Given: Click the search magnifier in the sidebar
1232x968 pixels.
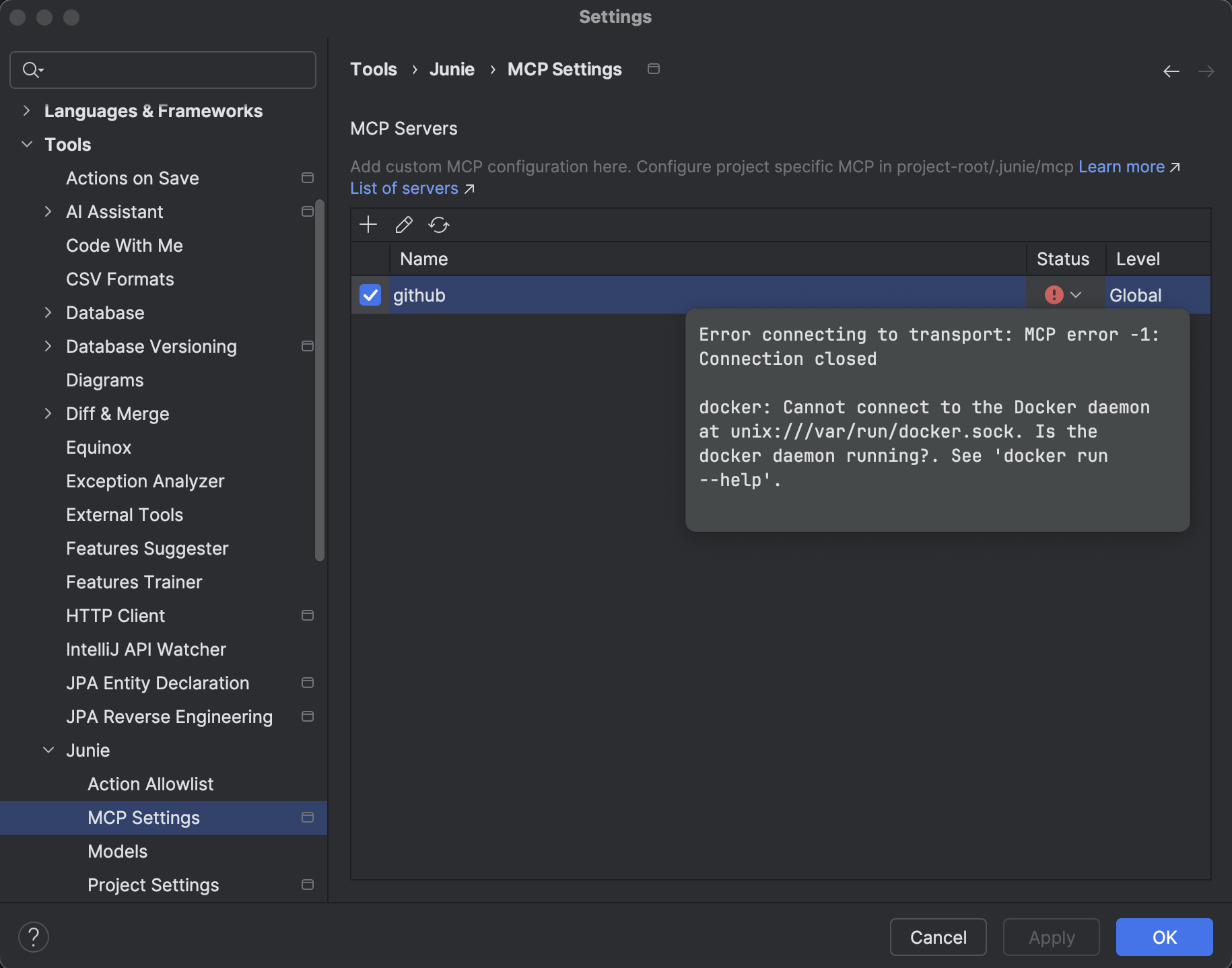Looking at the screenshot, I should (31, 69).
